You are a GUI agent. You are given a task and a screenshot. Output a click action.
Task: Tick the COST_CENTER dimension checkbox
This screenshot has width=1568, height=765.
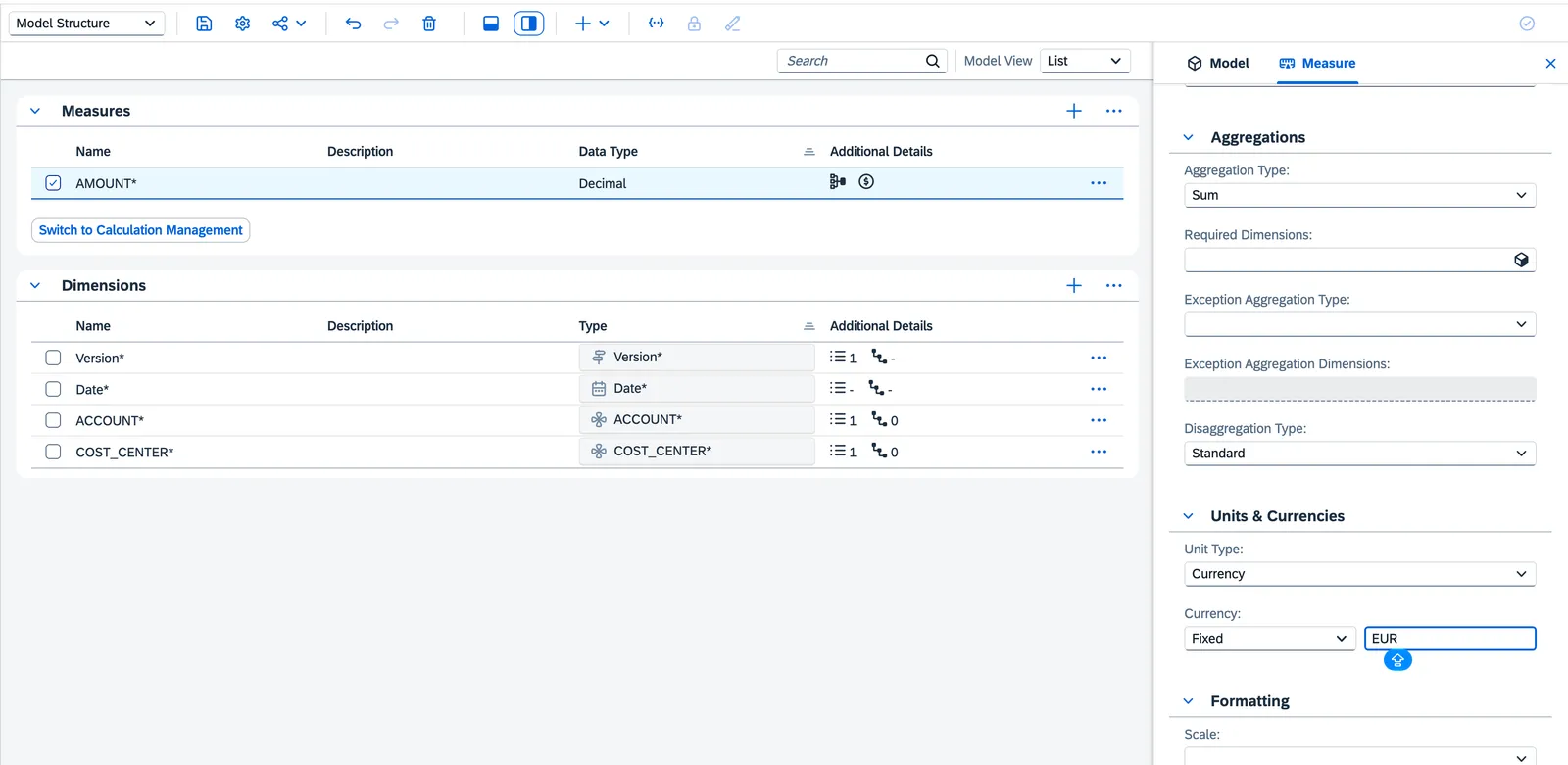[53, 452]
